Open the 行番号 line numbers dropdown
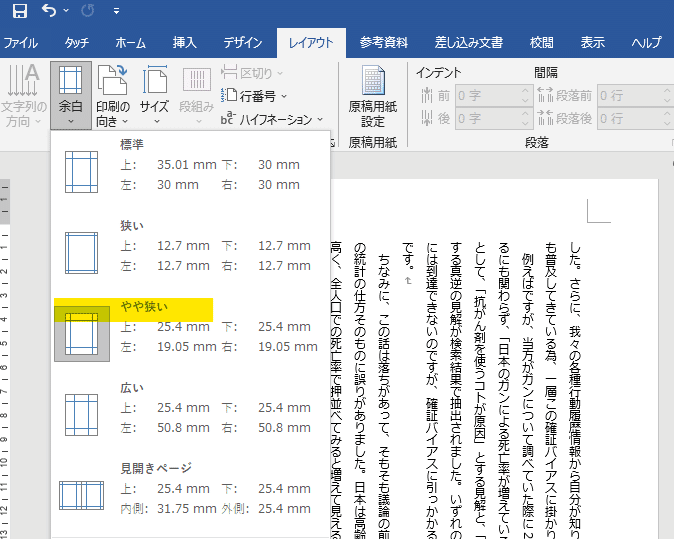This screenshot has height=539, width=674. point(254,96)
